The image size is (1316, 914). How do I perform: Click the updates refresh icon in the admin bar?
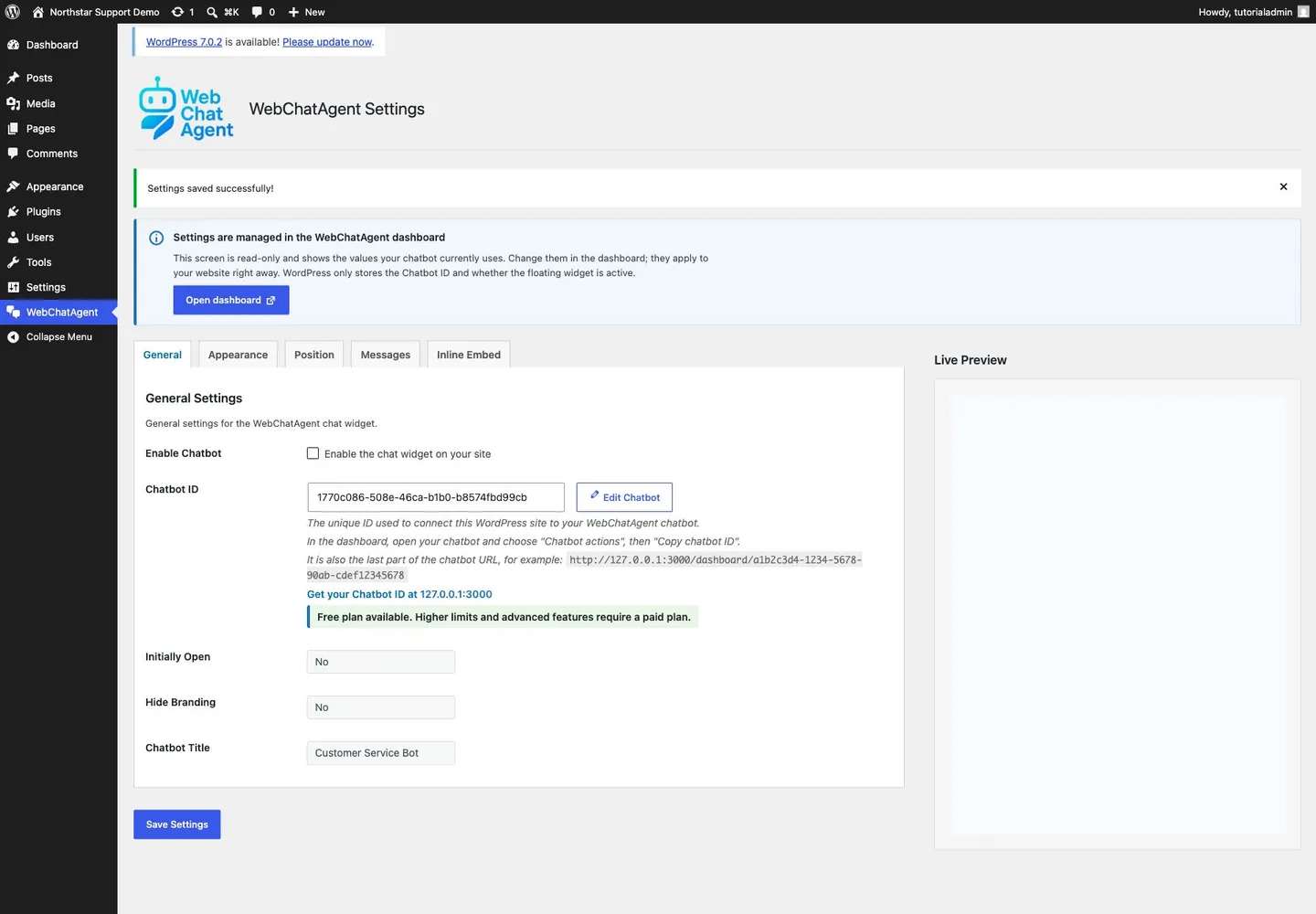click(x=177, y=12)
